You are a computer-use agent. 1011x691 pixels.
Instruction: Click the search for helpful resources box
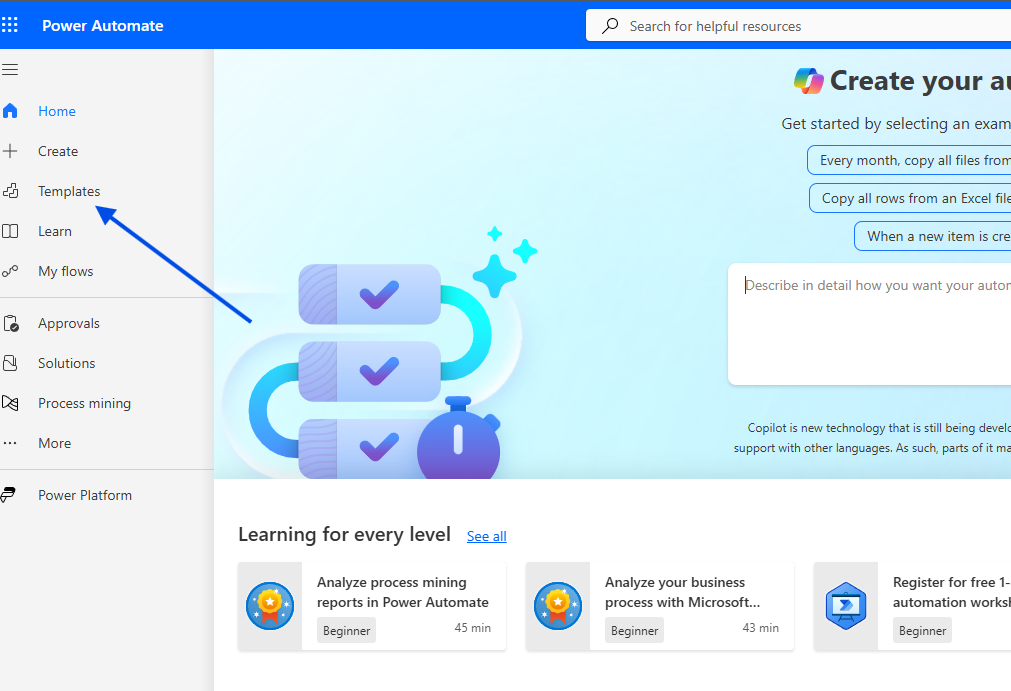point(800,26)
